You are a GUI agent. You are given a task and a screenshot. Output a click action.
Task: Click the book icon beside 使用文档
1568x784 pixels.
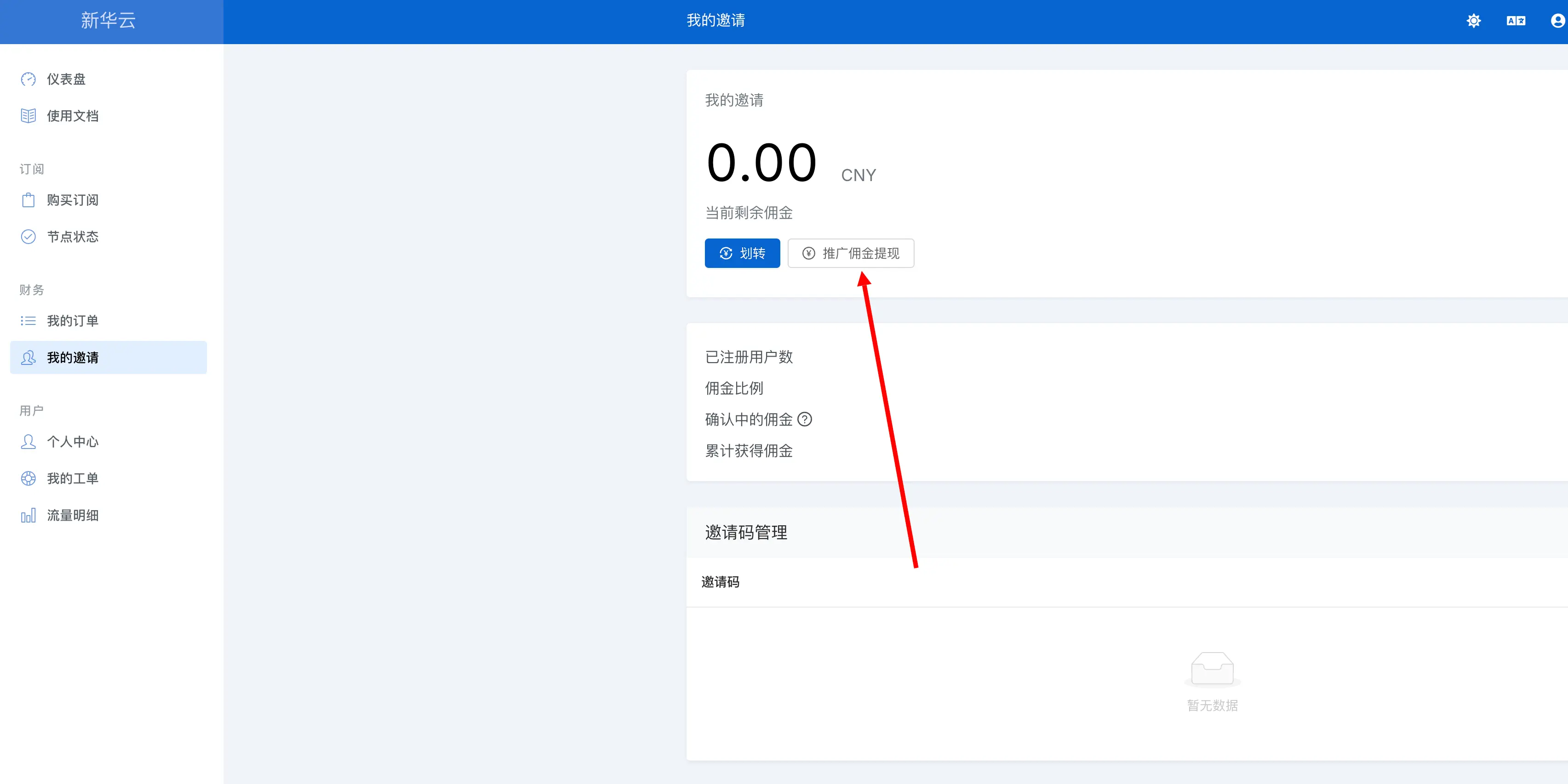tap(28, 115)
